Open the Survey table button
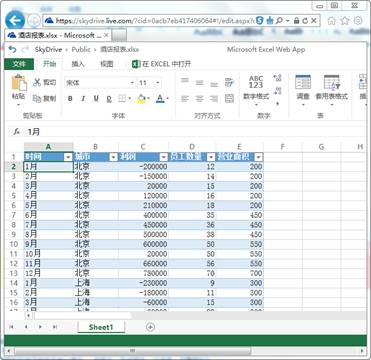Image resolution: width=371 pixels, height=360 pixels. click(x=303, y=89)
